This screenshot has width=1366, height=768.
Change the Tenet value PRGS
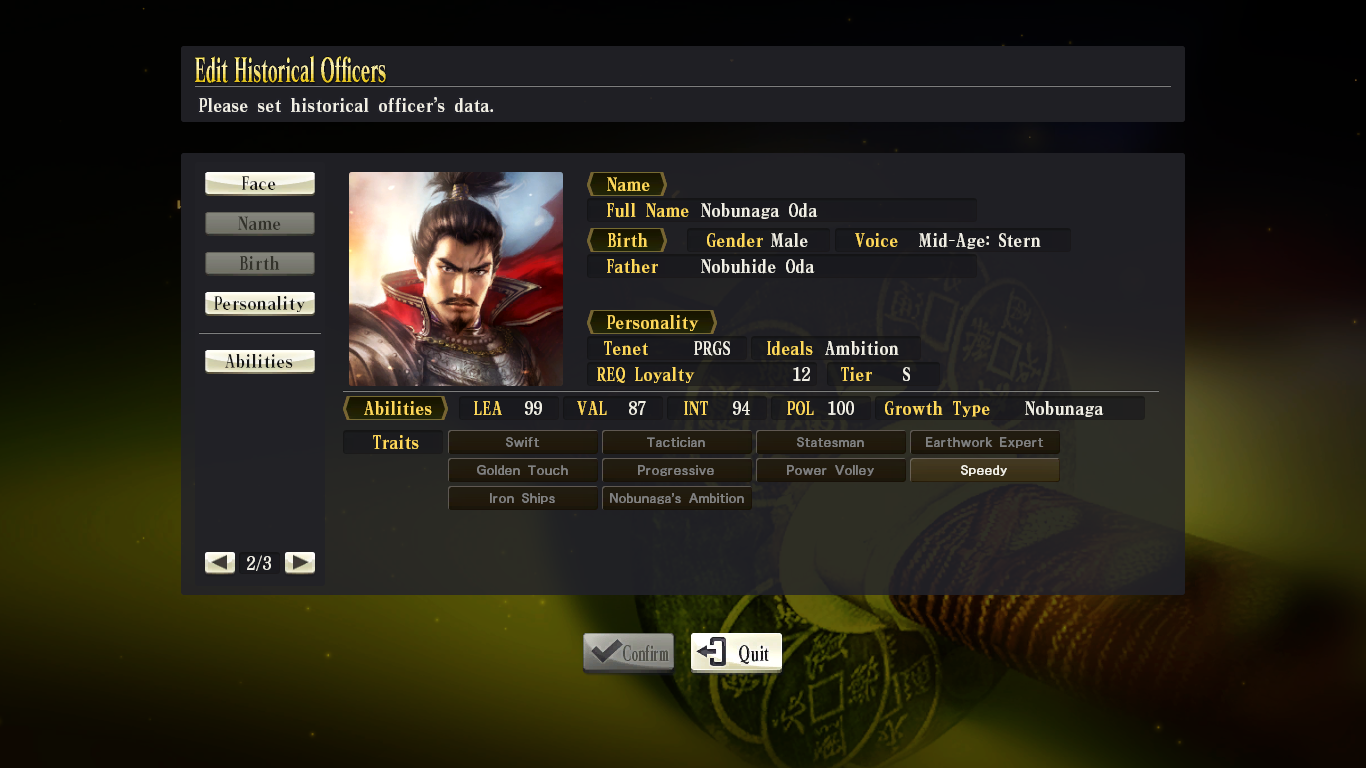(x=713, y=349)
